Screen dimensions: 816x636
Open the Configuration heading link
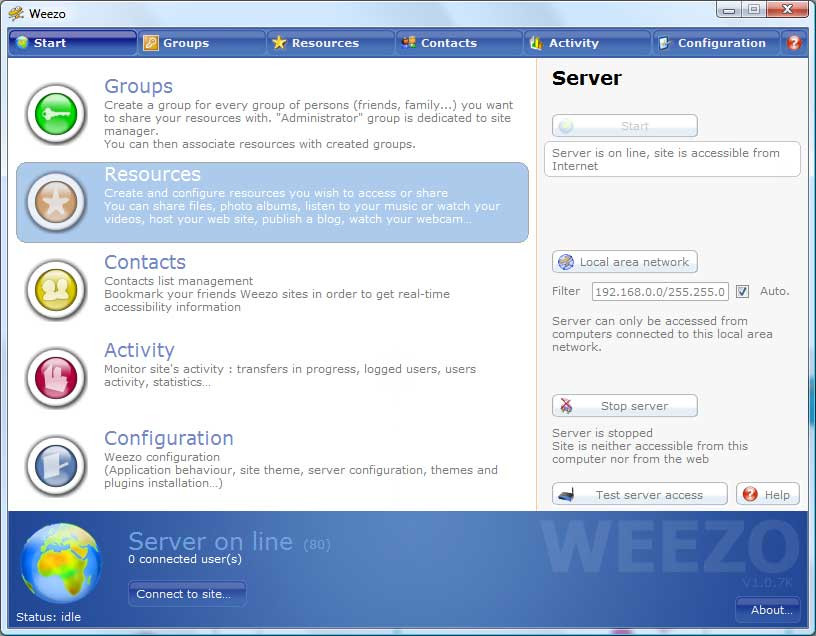(x=169, y=438)
